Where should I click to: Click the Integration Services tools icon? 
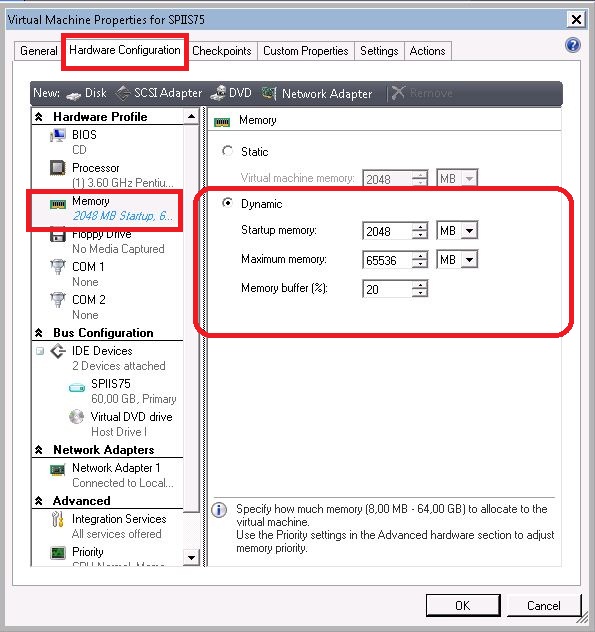tap(58, 519)
